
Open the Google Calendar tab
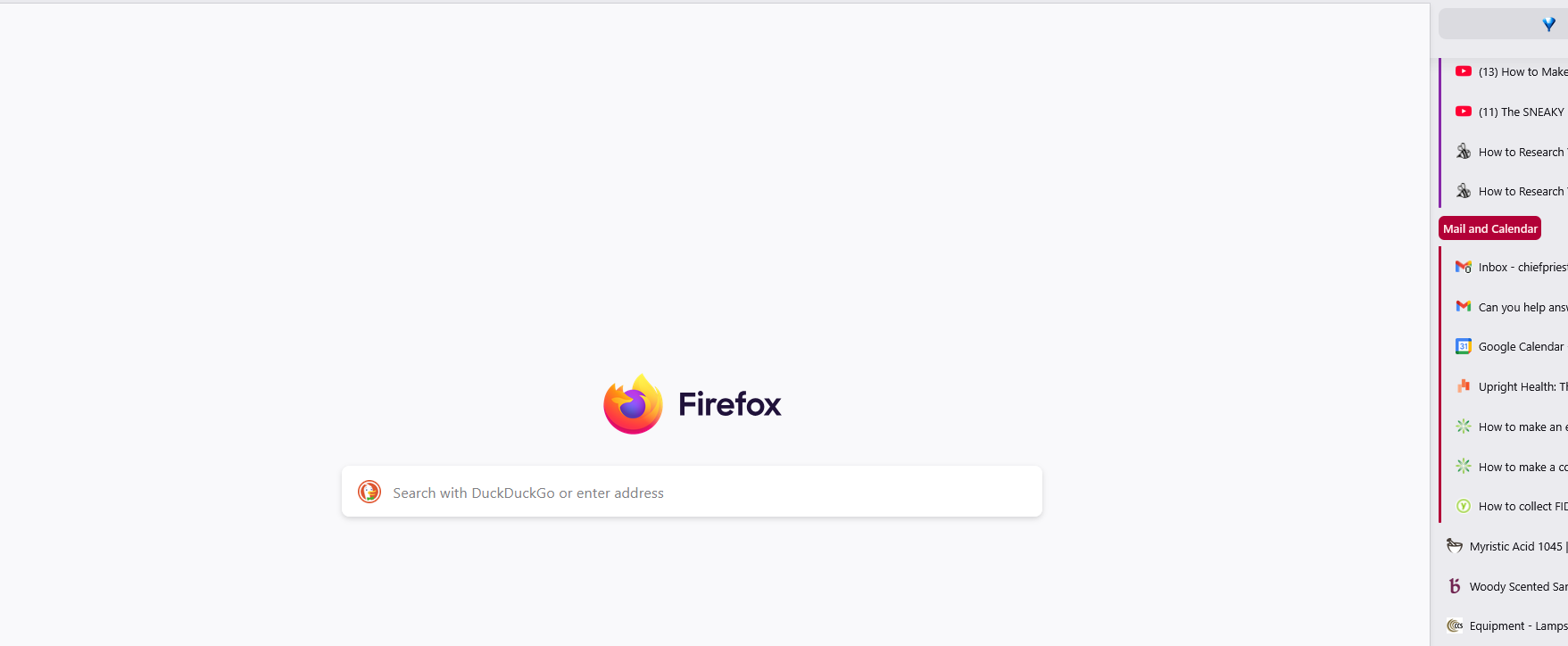(x=1506, y=346)
